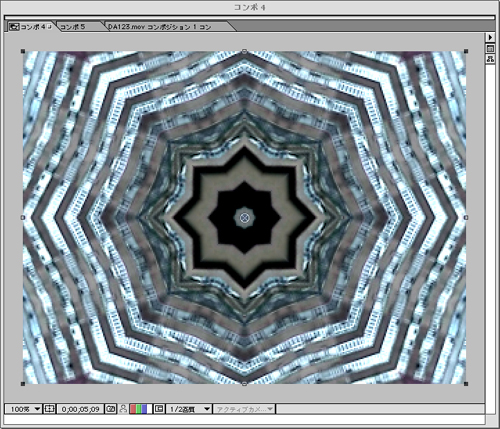Click the composition icon on コンポ4 tab
This screenshot has height=429, width=500.
[14, 27]
